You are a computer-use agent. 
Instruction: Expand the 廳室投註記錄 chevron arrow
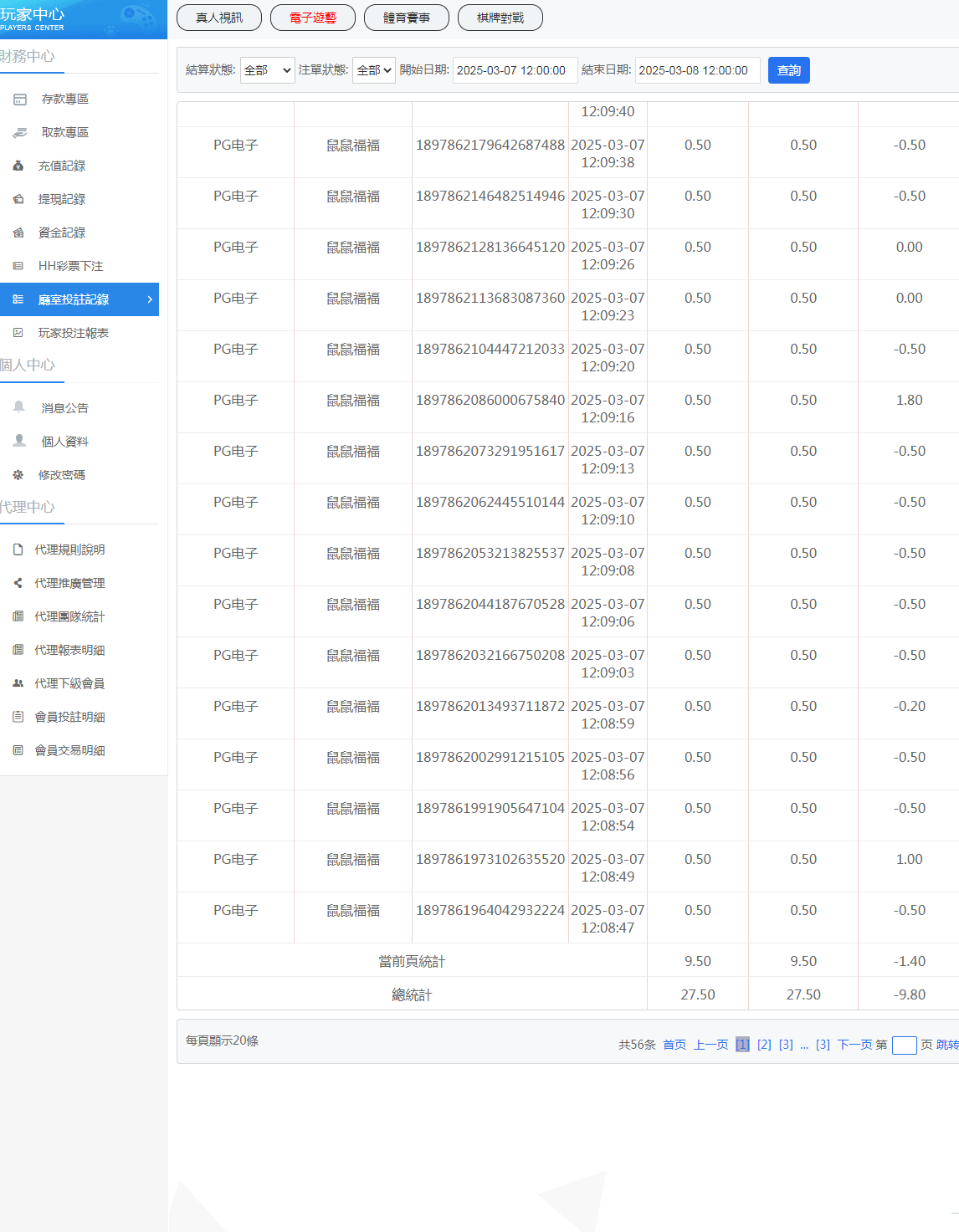point(150,299)
